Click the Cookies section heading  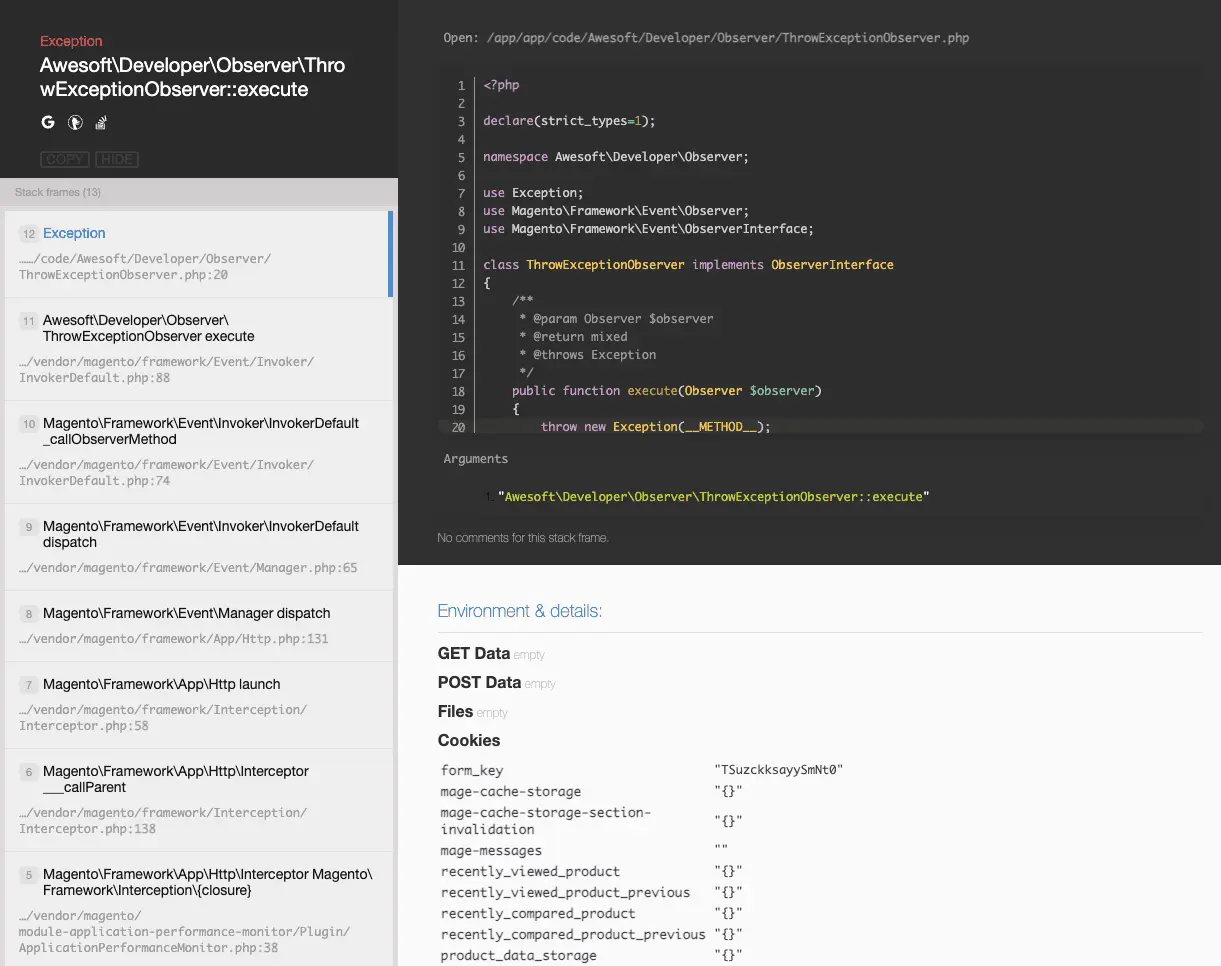(x=469, y=740)
